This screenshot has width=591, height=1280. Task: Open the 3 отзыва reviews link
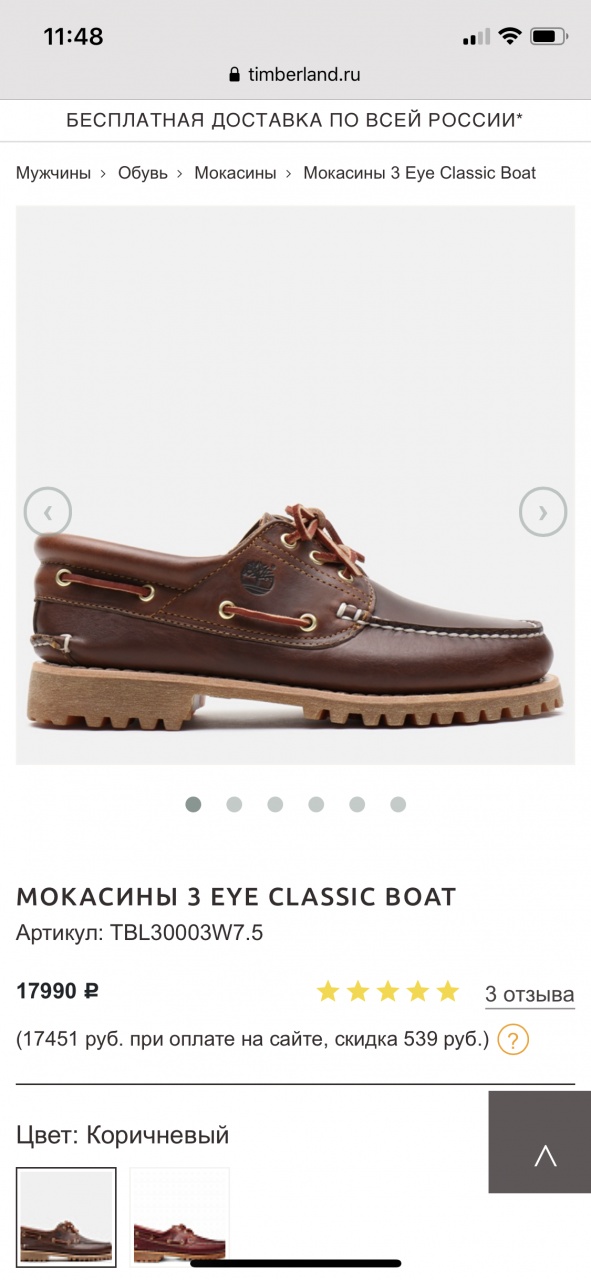[x=530, y=994]
